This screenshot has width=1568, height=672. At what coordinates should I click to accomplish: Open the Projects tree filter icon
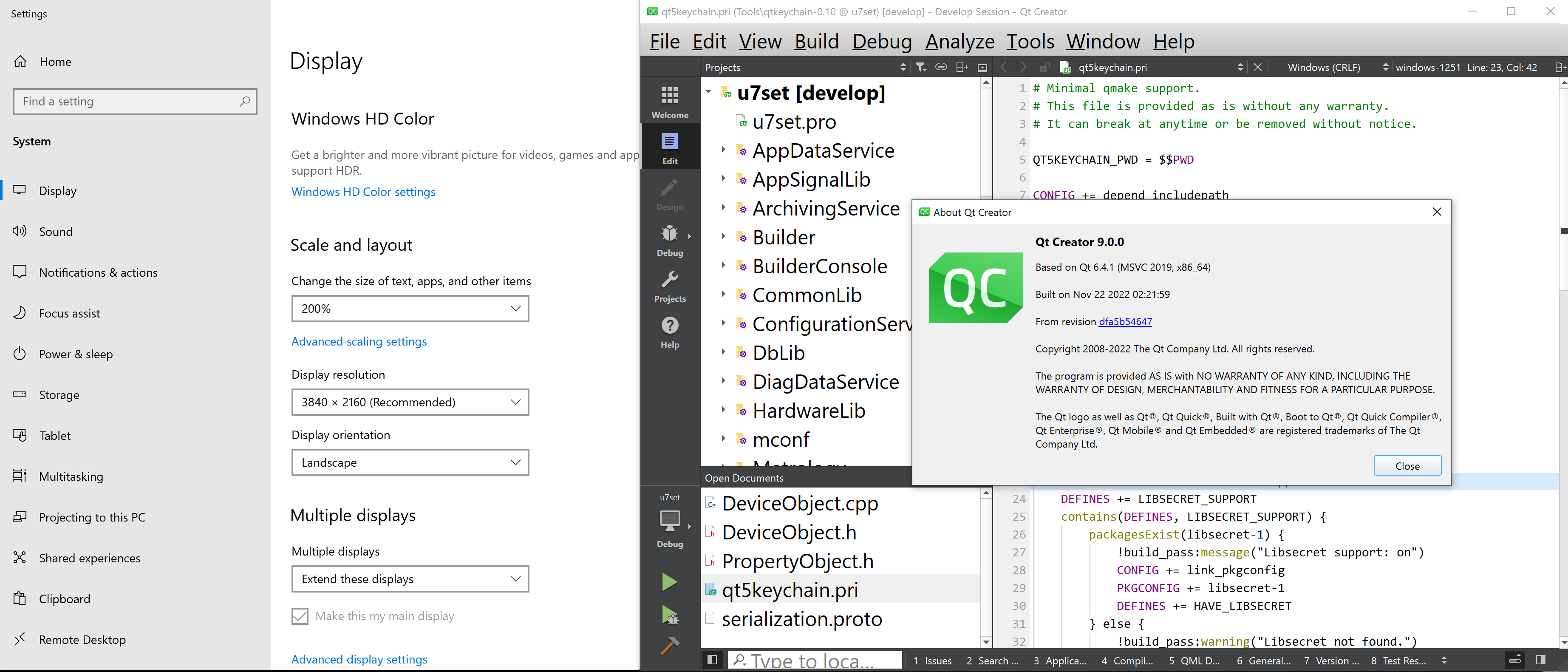click(921, 67)
